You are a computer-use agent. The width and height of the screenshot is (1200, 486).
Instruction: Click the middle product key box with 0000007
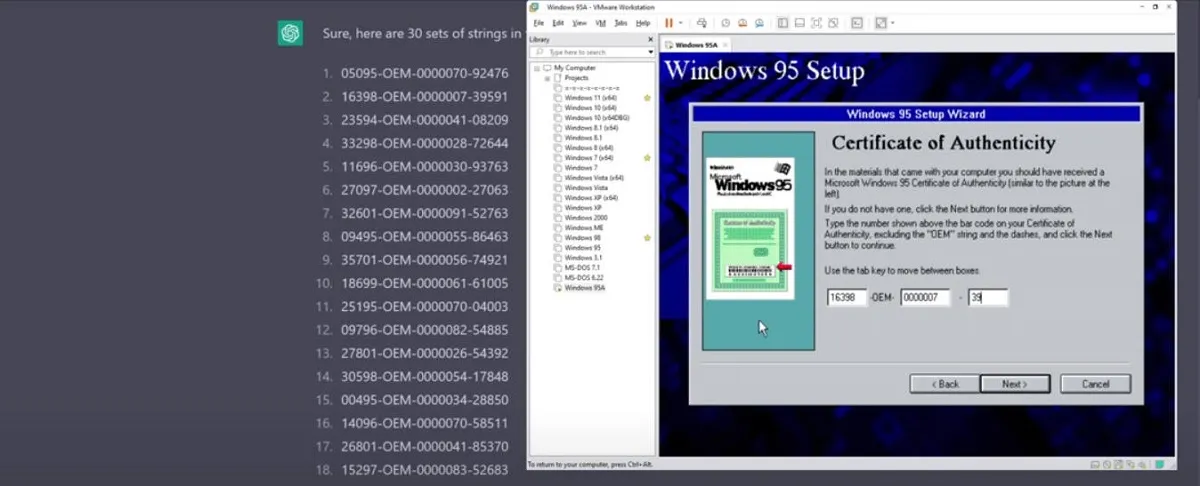tap(925, 297)
